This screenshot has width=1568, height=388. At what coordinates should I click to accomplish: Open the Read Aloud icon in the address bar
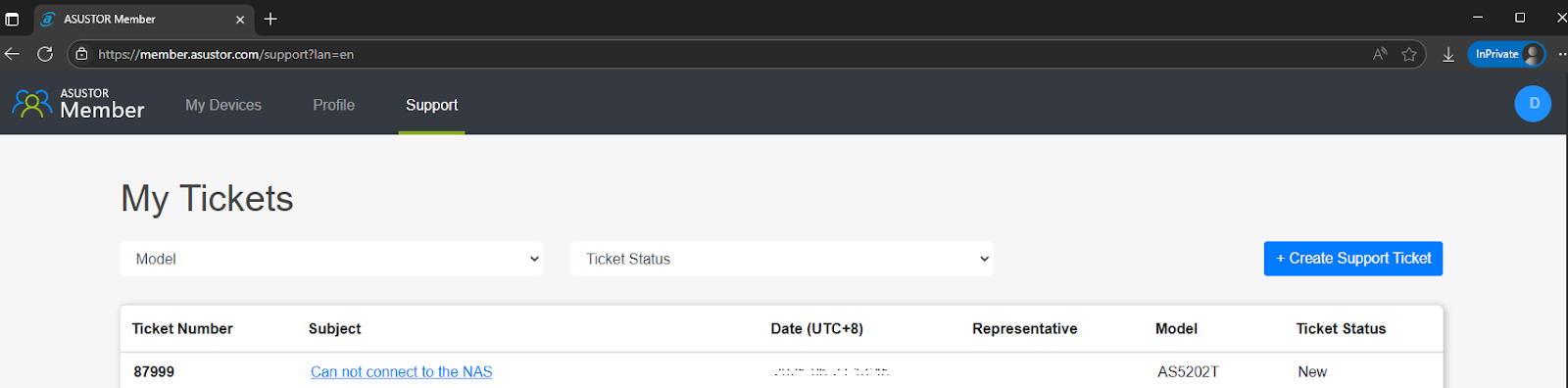1380,54
